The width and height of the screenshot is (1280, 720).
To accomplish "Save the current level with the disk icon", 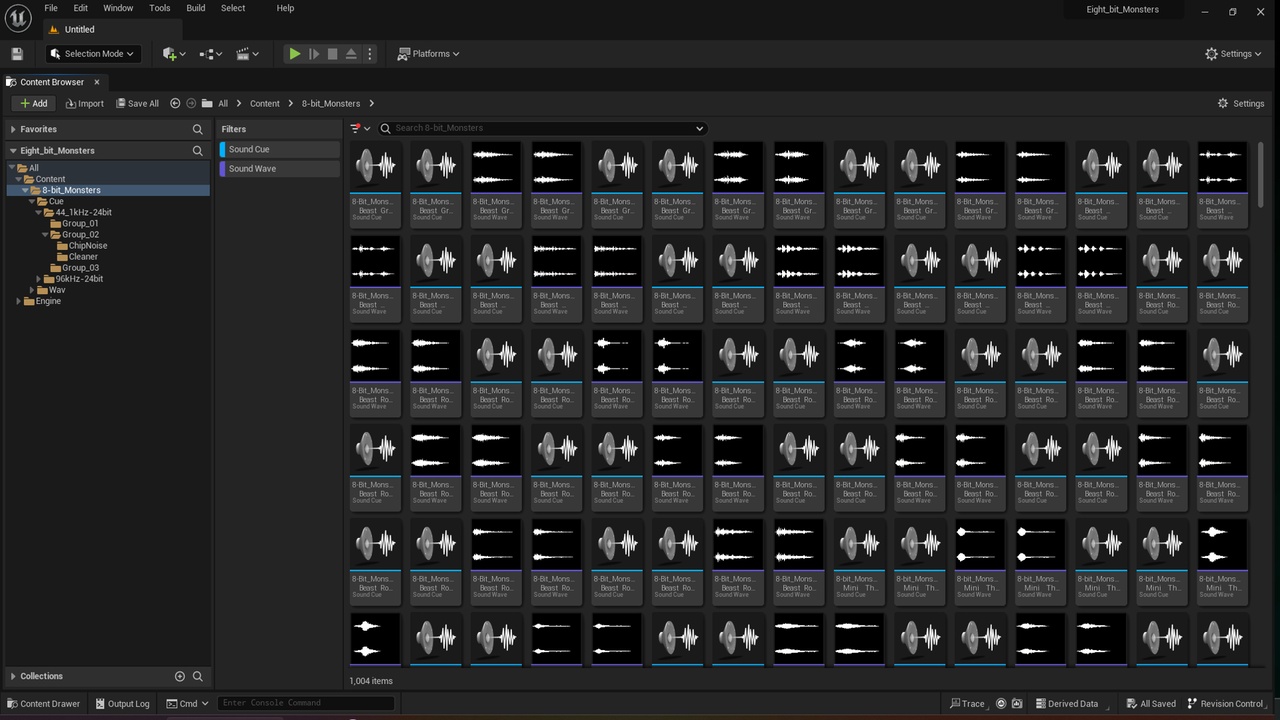I will 16,54.
